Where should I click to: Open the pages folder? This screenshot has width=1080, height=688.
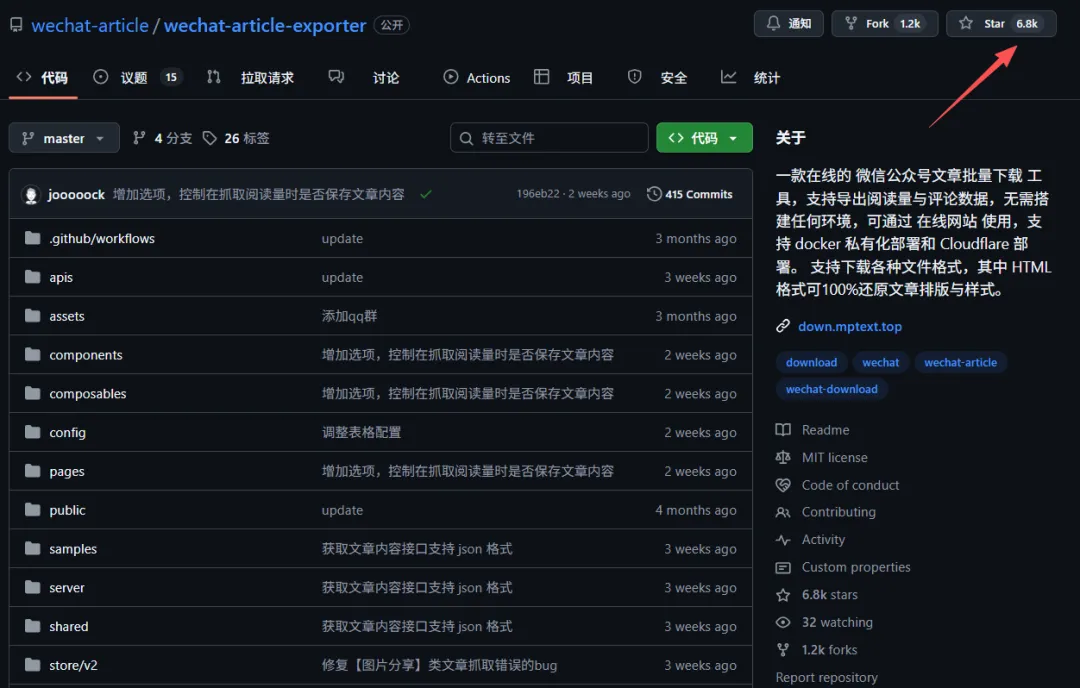pos(67,472)
